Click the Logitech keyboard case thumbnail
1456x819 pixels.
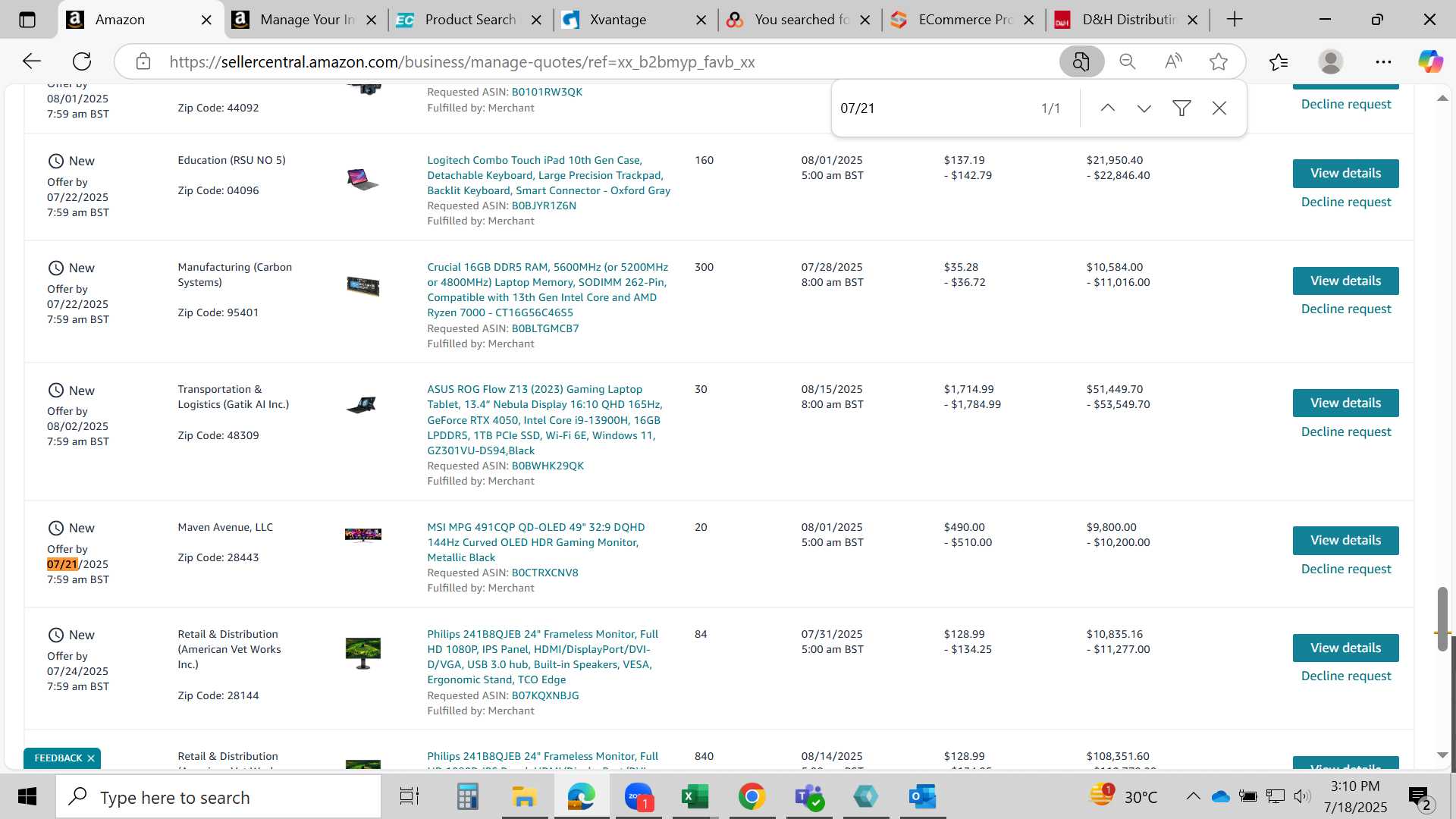point(362,179)
